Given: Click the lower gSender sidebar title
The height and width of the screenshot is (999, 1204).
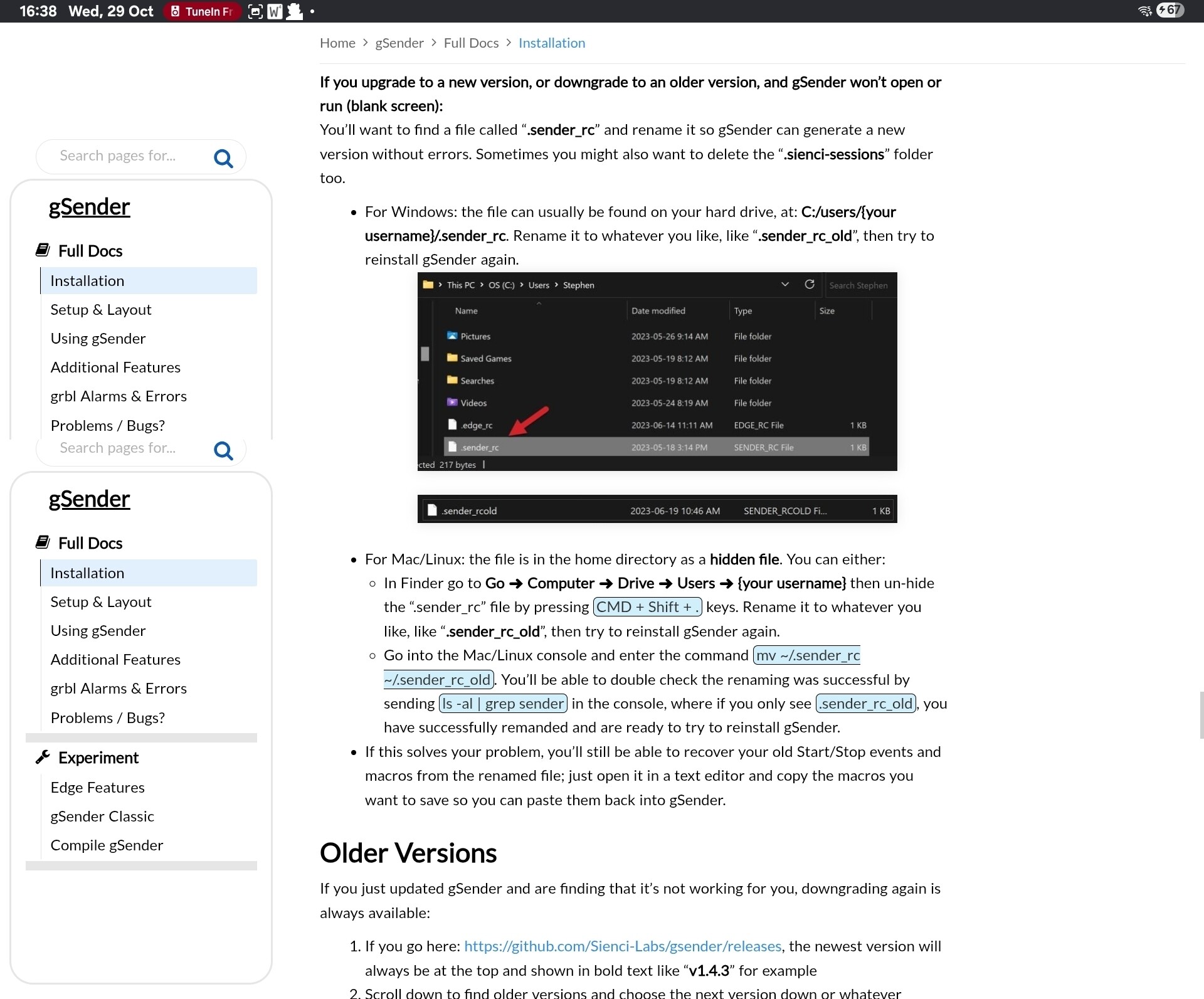Looking at the screenshot, I should [89, 499].
